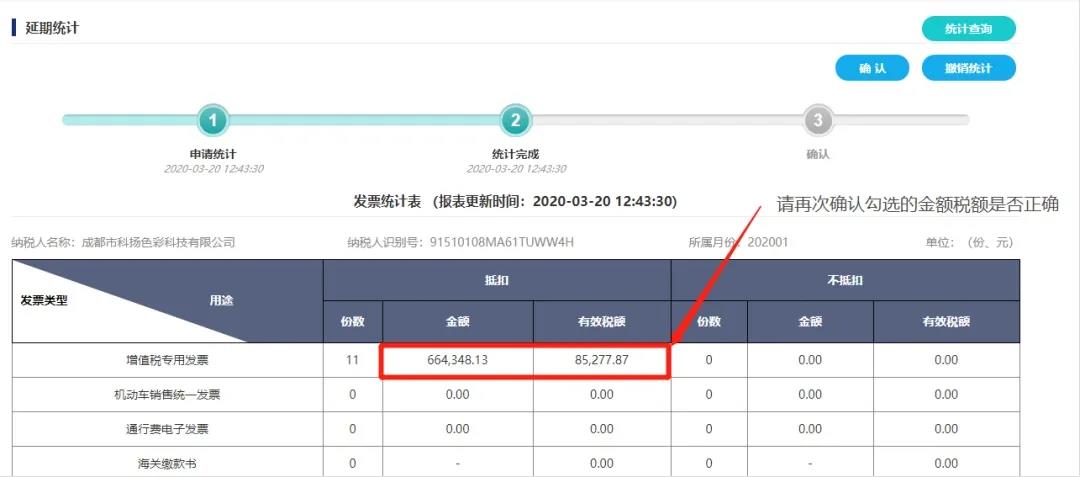Click the 664,348.13 amount cell
This screenshot has height=477, width=1080.
click(457, 360)
